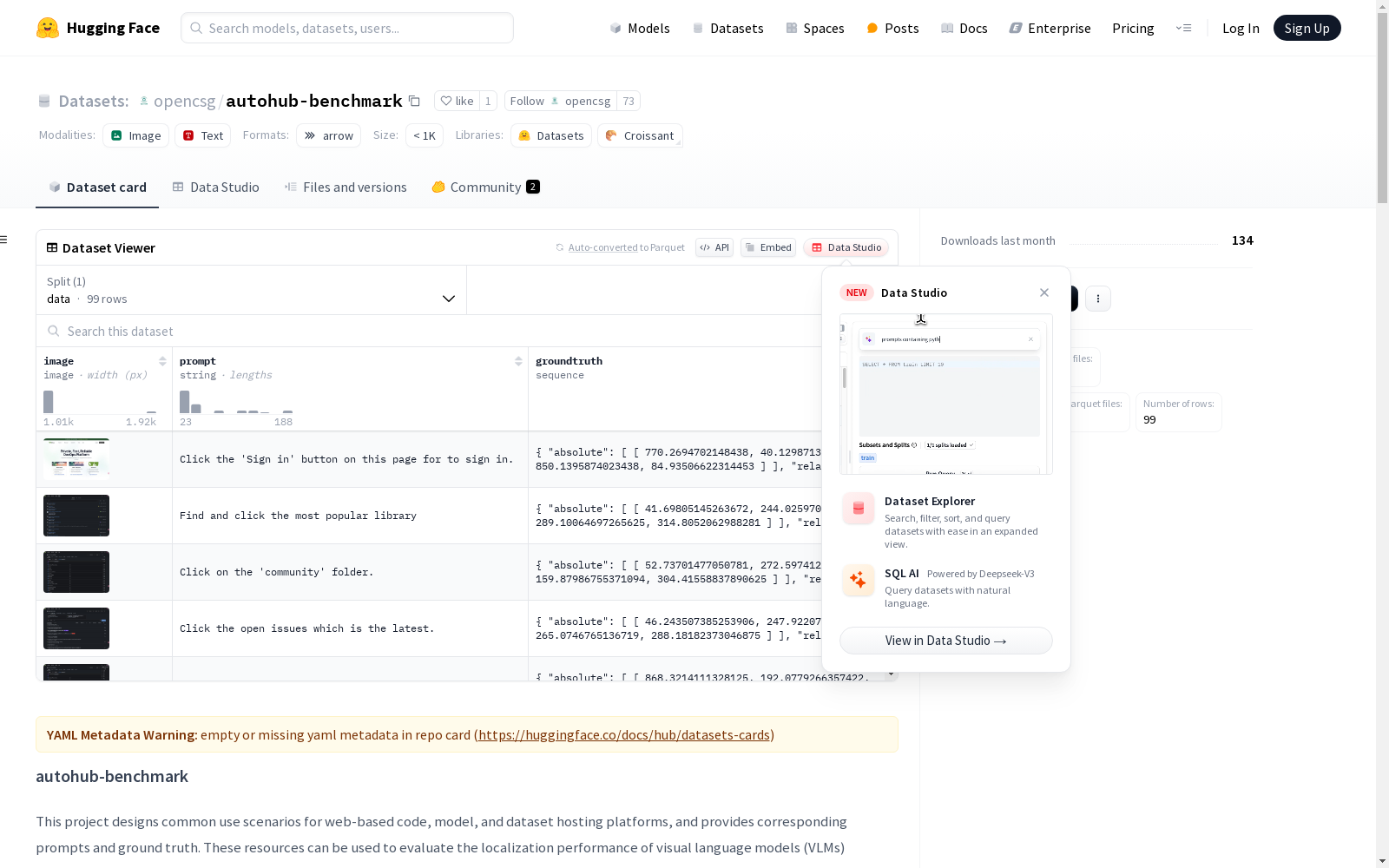Switch to the Data Studio tab
Viewport: 1389px width, 868px height.
(216, 187)
